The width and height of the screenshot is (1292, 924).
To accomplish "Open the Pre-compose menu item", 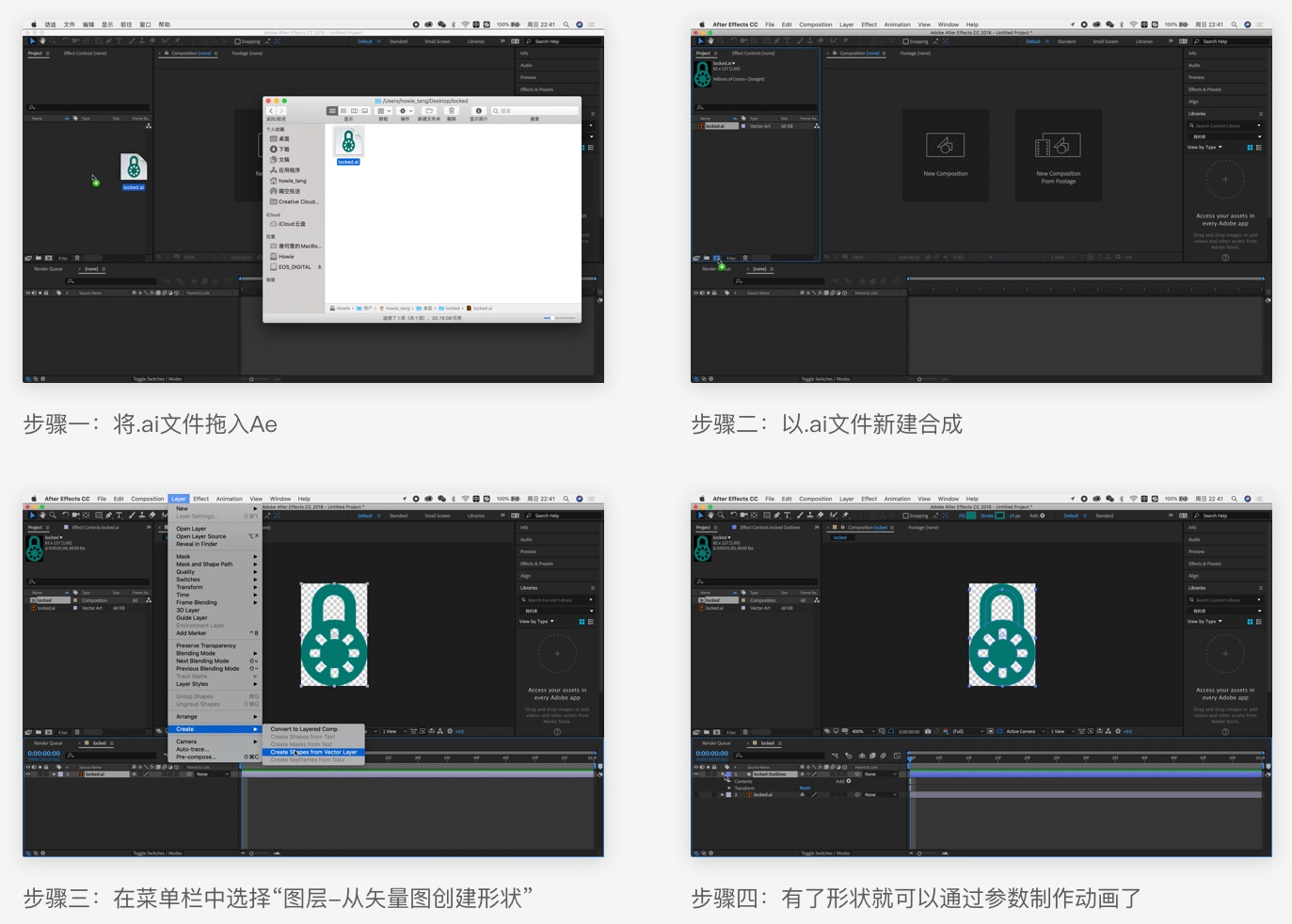I will [x=196, y=757].
